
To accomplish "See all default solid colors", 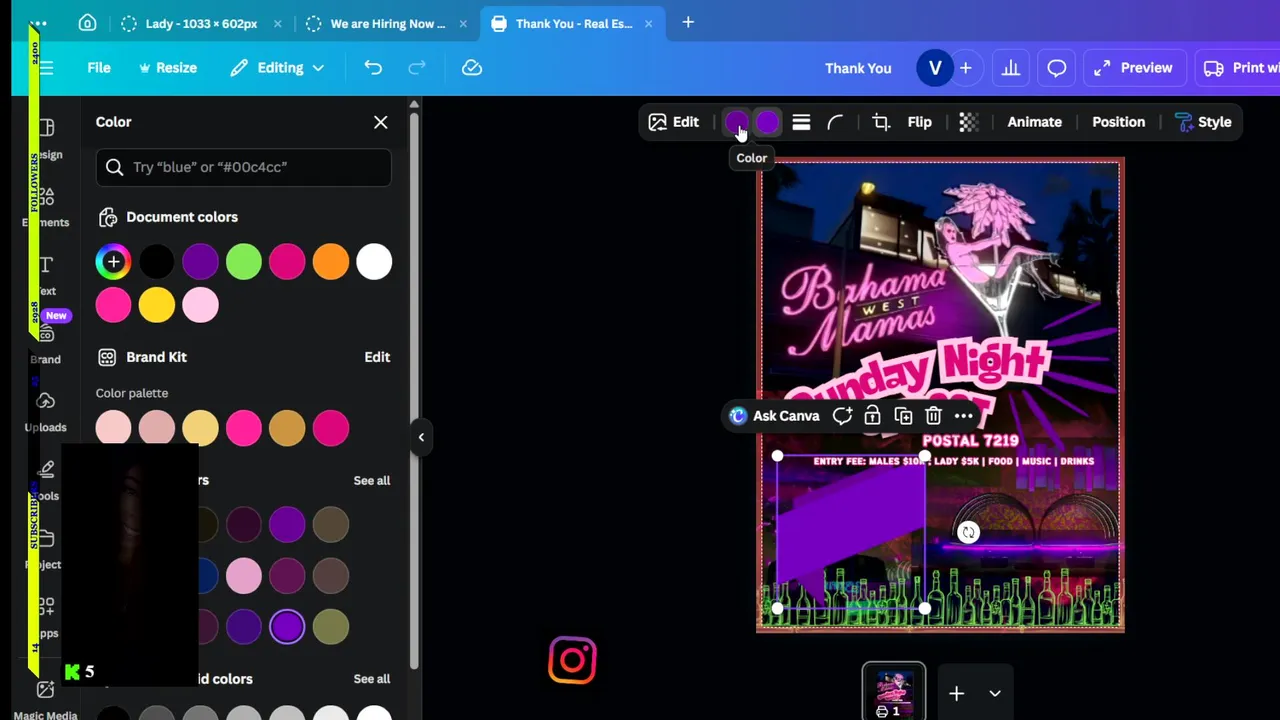I will [x=372, y=679].
